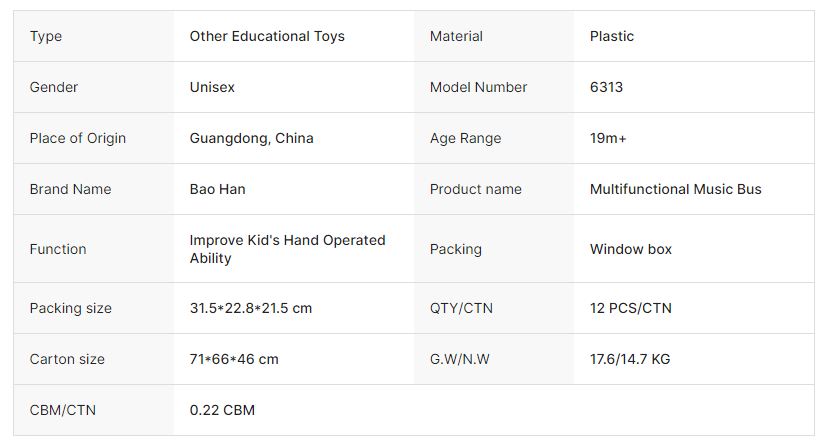Click 'Guangdong, China' origin value
The image size is (829, 447).
point(251,138)
